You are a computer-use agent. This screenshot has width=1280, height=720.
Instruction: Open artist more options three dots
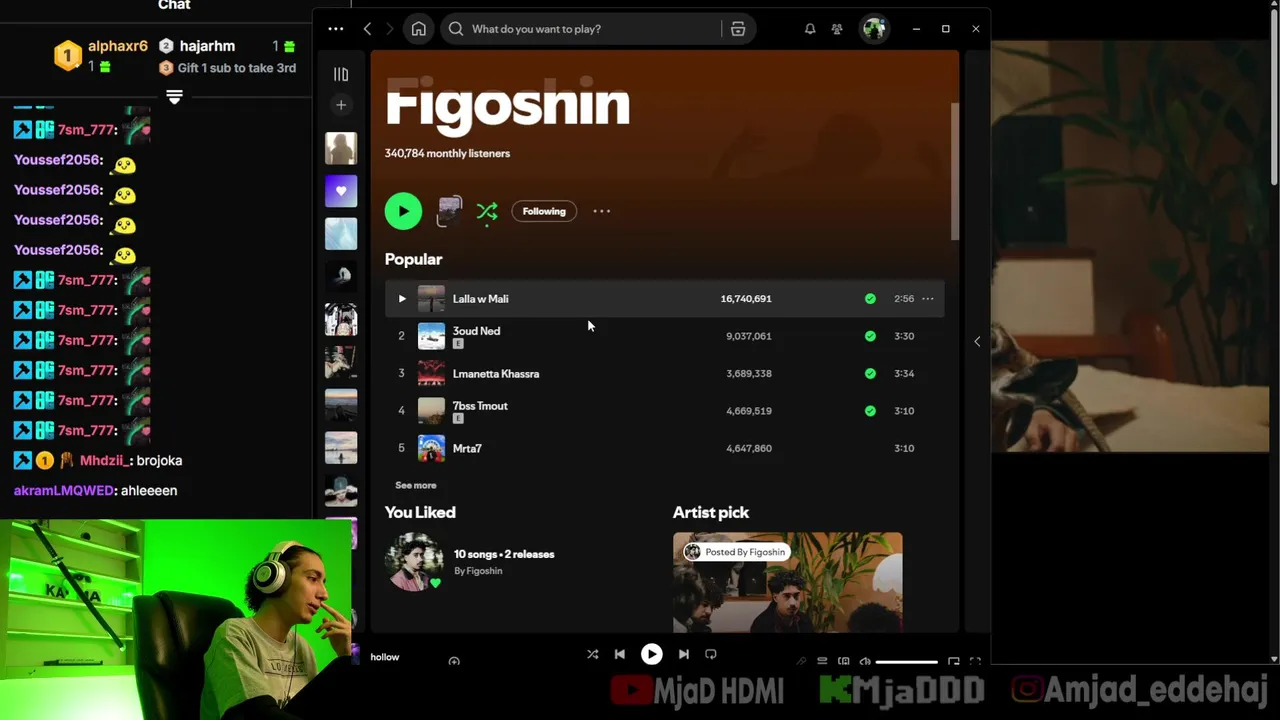point(601,211)
